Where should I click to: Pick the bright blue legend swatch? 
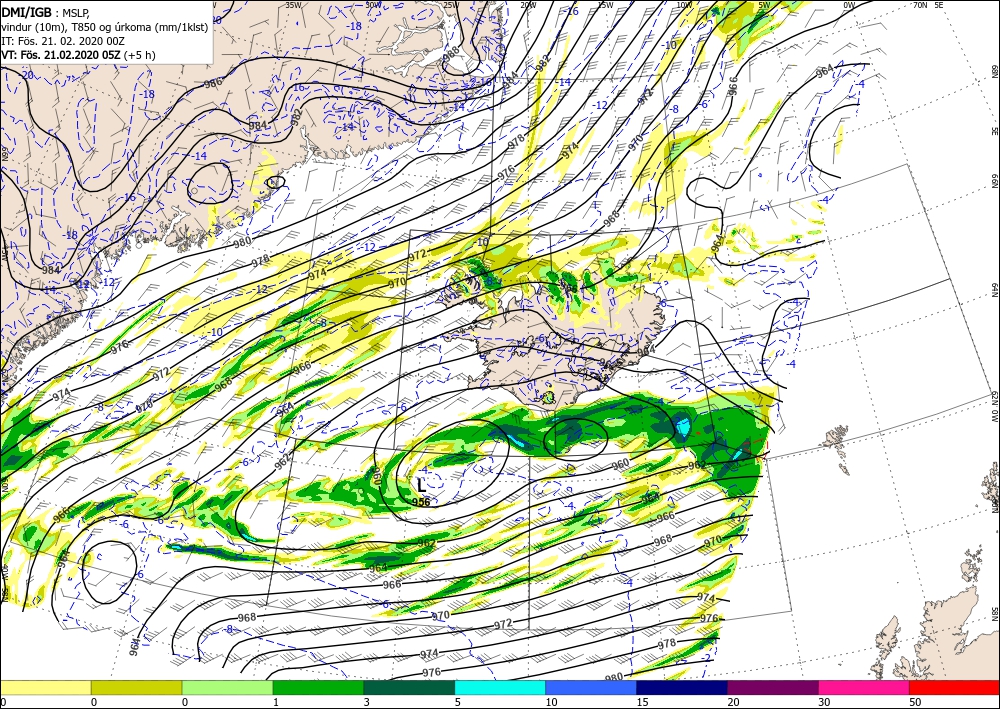(x=591, y=687)
